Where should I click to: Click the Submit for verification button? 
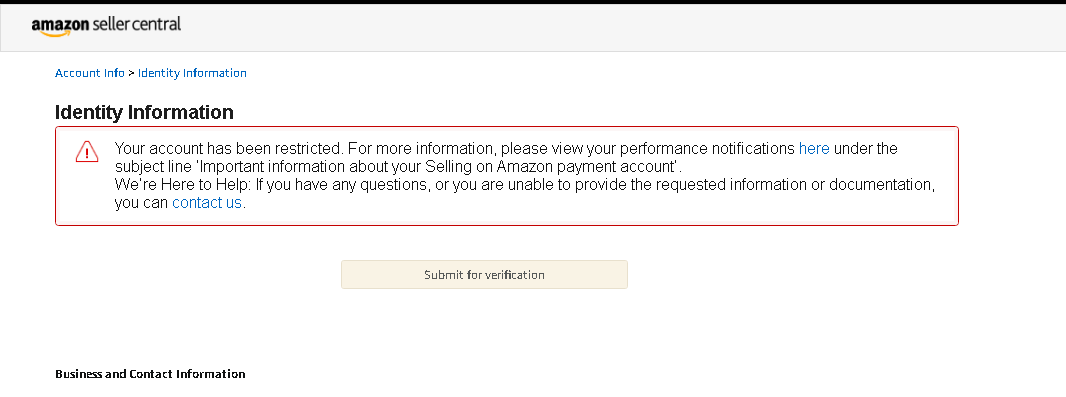tap(484, 275)
